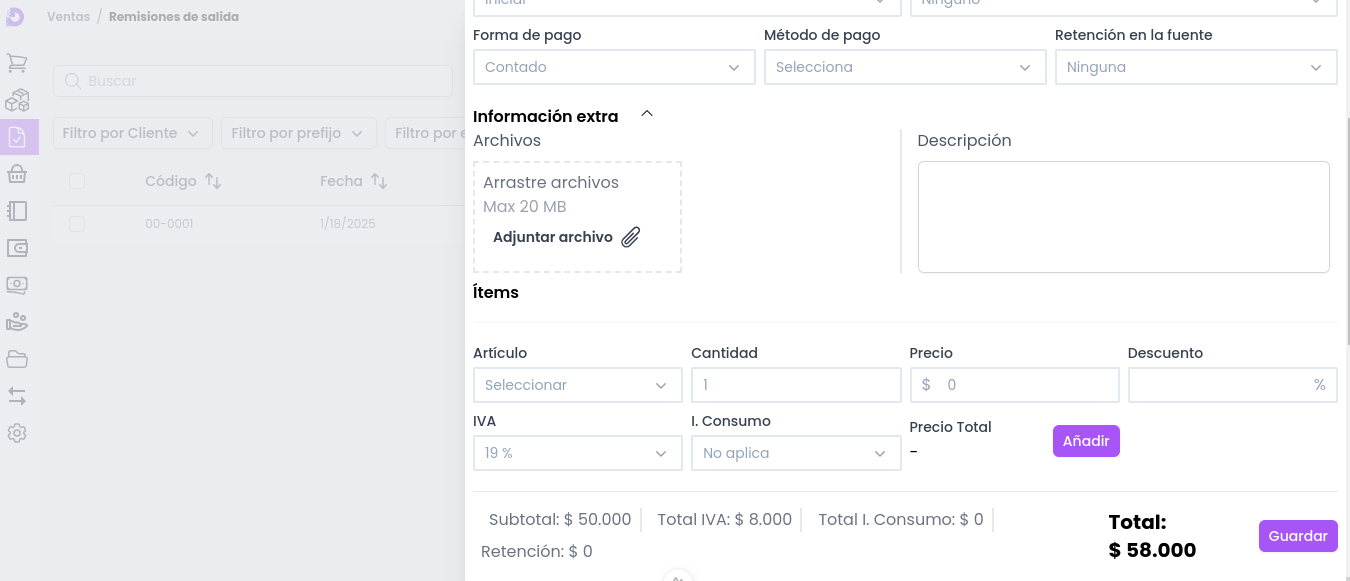
Task: Toggle the select-all checkbox in table header
Action: [x=77, y=181]
